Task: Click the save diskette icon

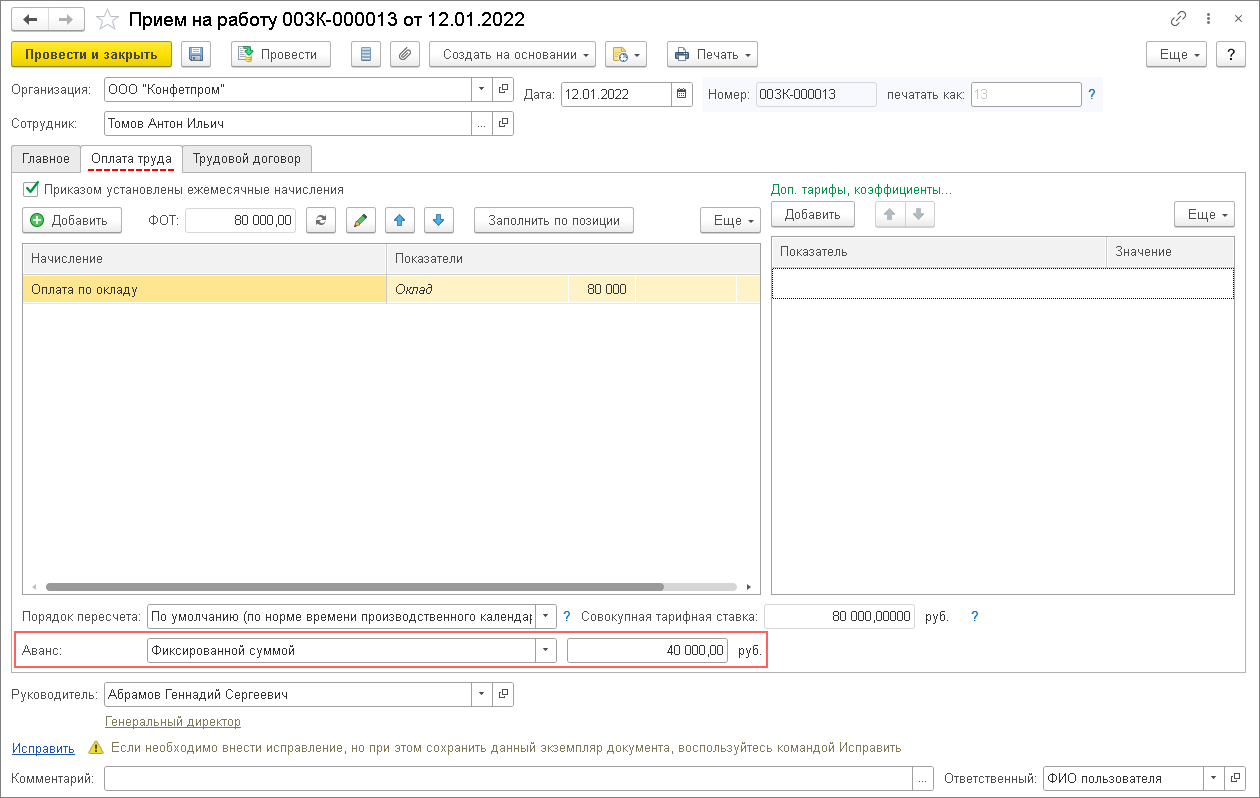Action: click(196, 54)
